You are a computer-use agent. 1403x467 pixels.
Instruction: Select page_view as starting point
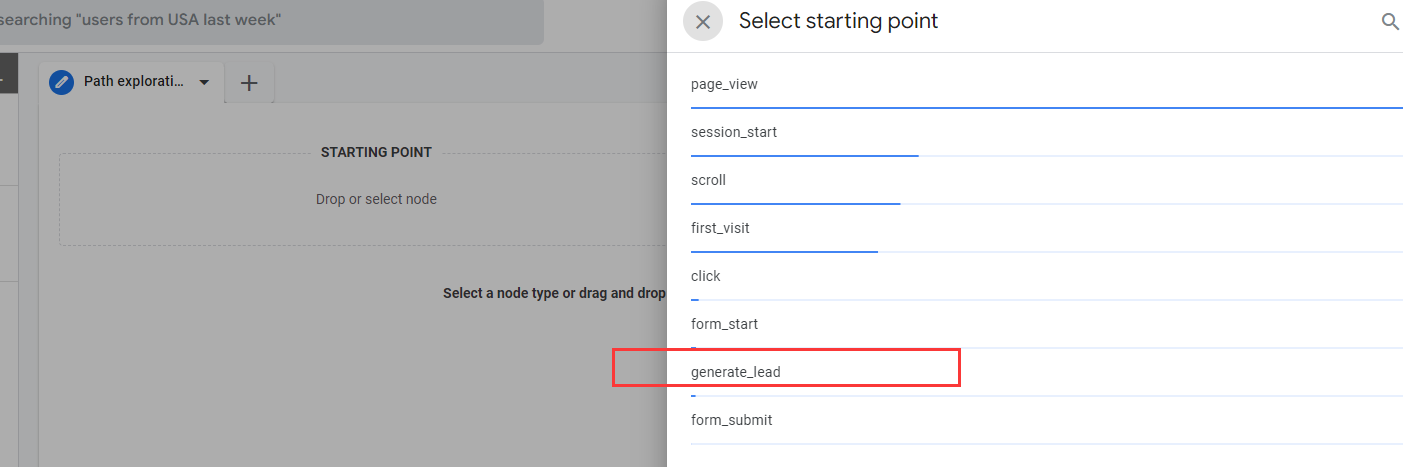tap(724, 84)
